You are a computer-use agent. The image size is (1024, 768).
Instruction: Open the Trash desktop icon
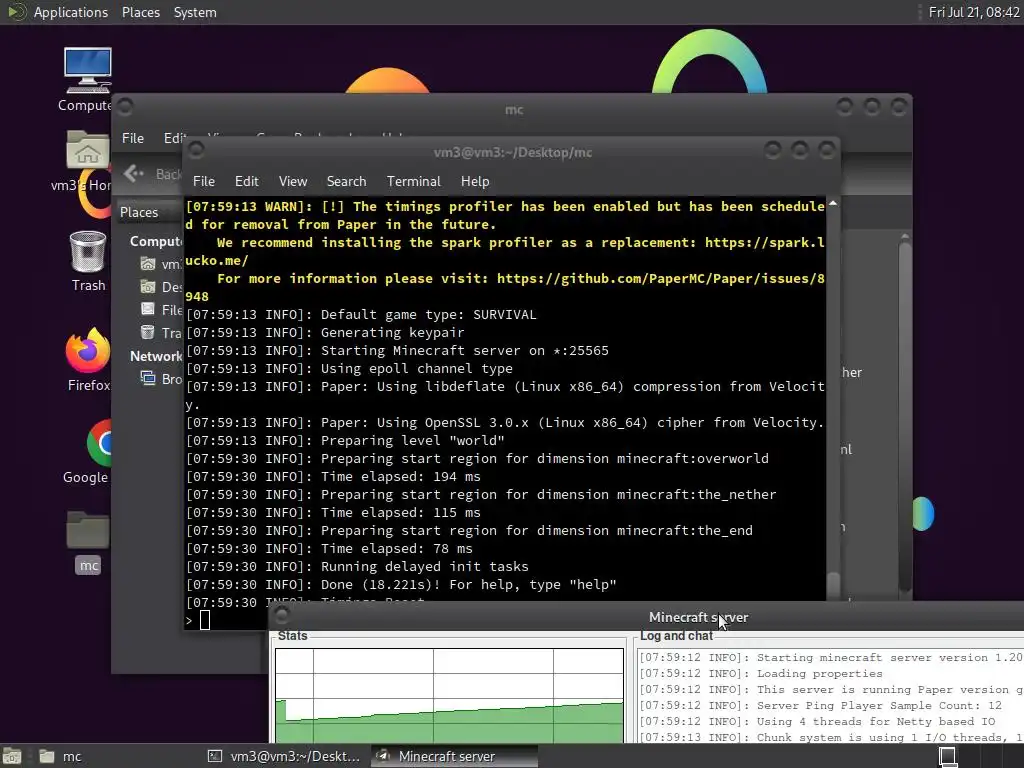pos(88,261)
